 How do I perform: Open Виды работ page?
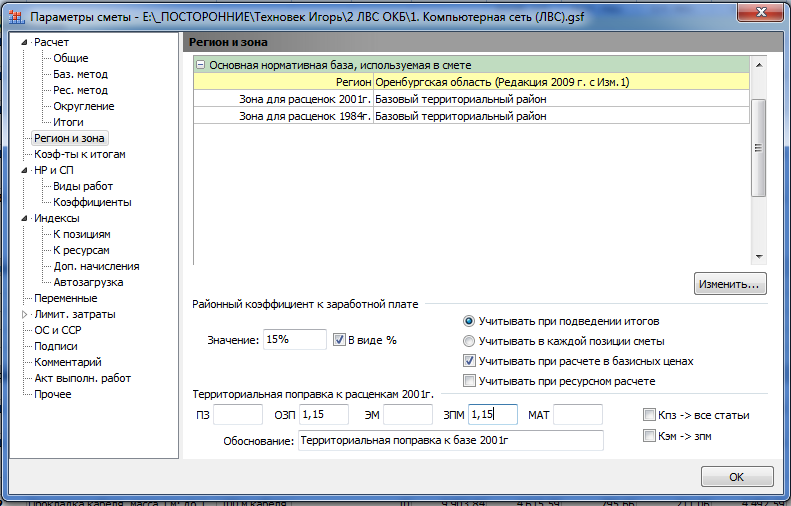tap(83, 186)
